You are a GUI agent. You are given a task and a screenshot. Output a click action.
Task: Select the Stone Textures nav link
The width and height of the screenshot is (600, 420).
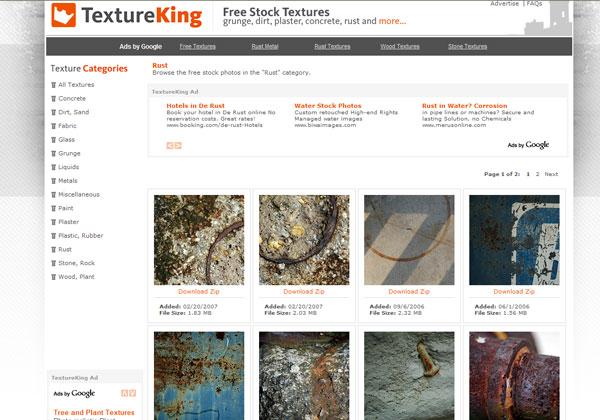[x=468, y=46]
